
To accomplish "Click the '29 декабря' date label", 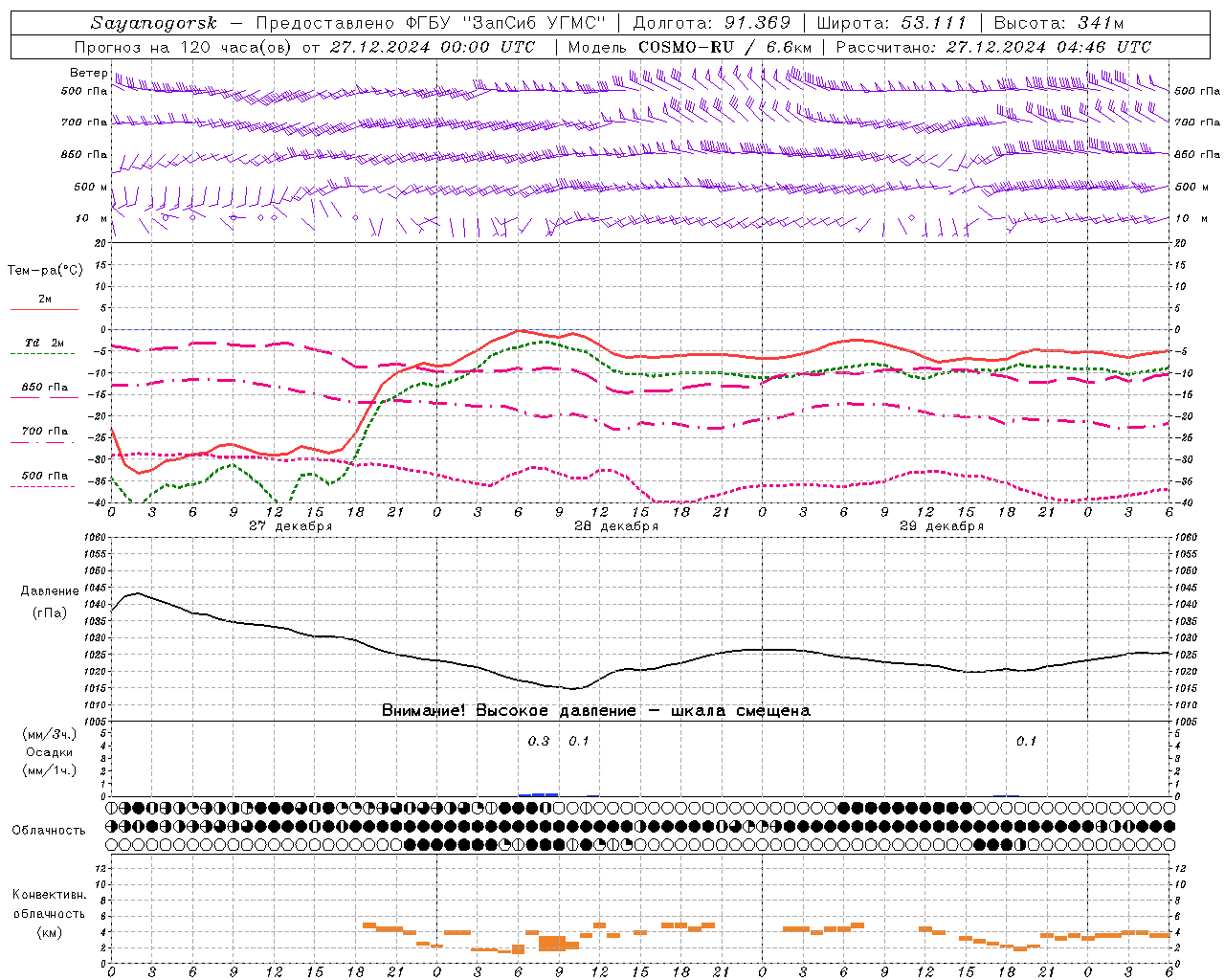I will (942, 526).
